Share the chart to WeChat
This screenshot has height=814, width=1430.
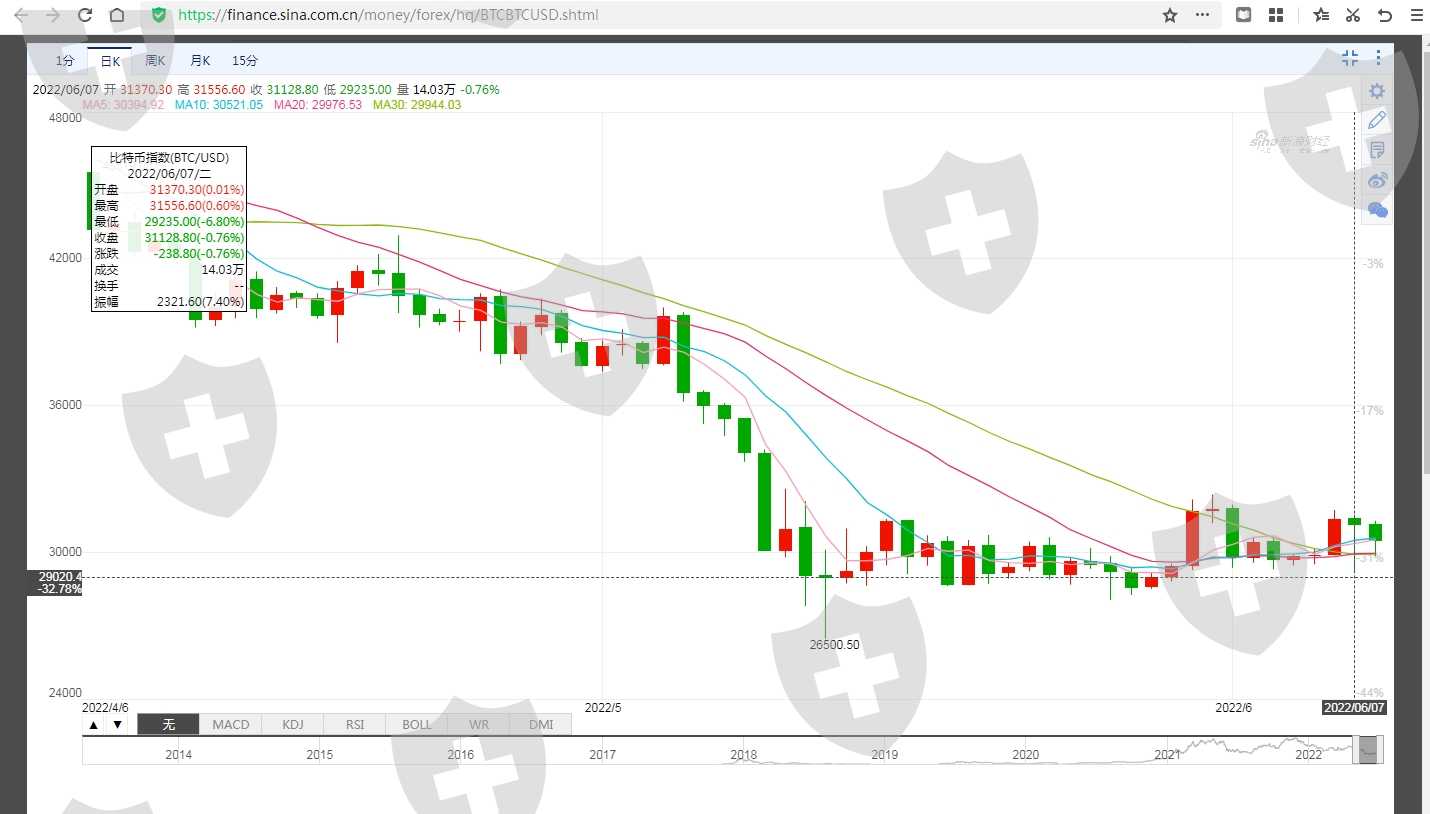(x=1377, y=210)
